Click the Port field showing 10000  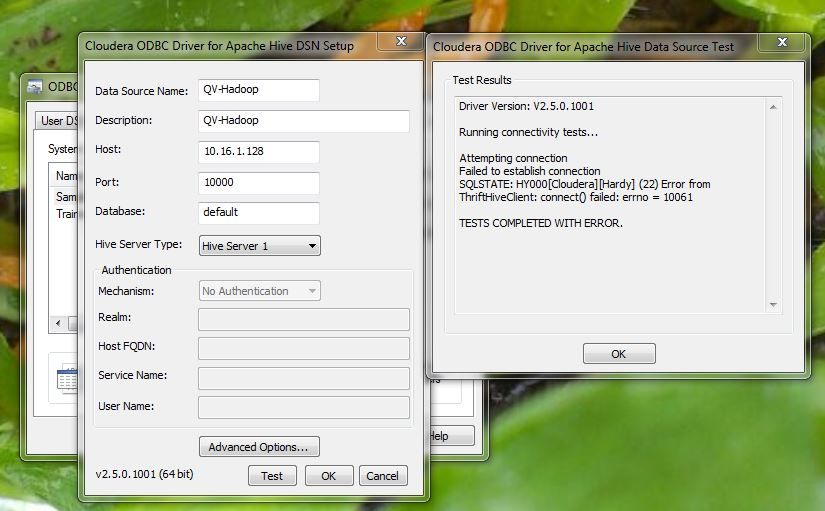(x=258, y=183)
